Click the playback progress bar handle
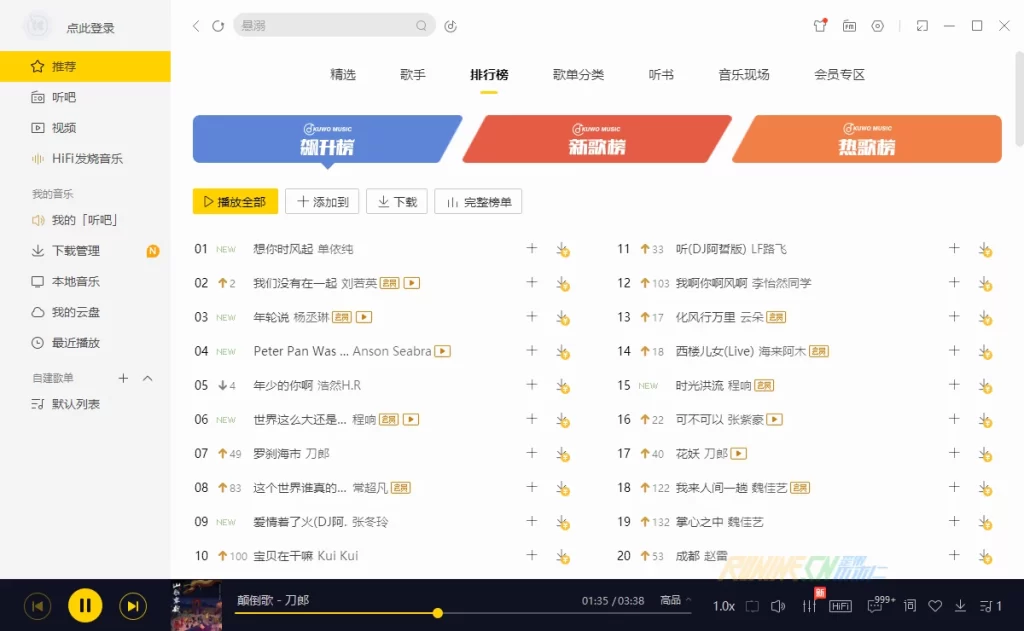The image size is (1024, 631). (x=438, y=613)
